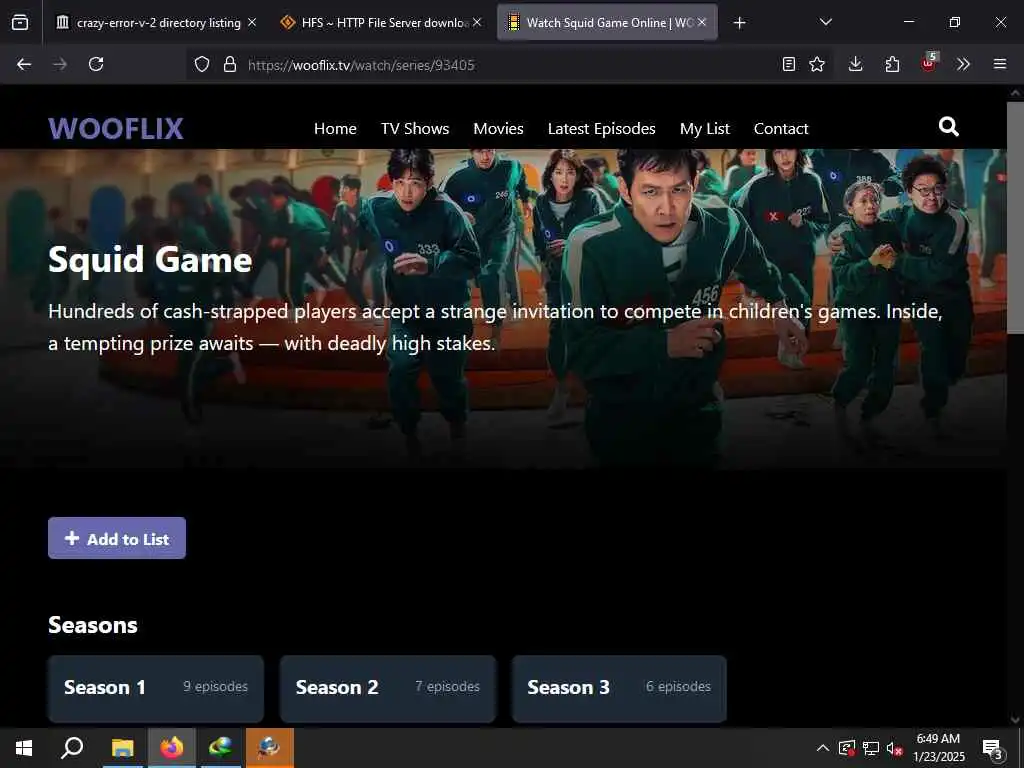Open File Explorer from taskbar
1024x768 pixels.
pyautogui.click(x=122, y=748)
